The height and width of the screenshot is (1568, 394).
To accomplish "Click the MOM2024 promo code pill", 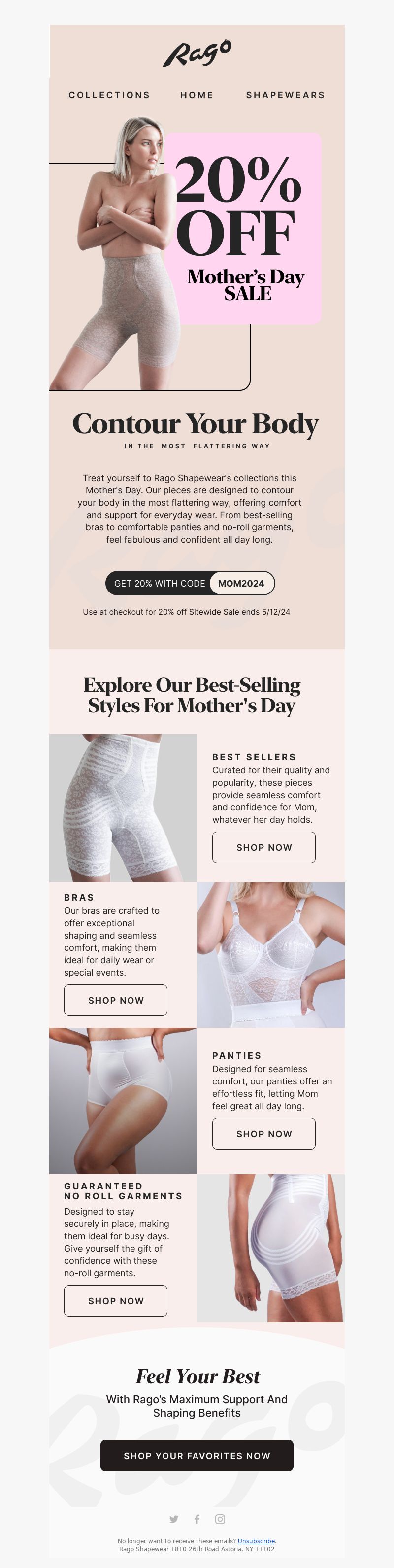I will 241,583.
